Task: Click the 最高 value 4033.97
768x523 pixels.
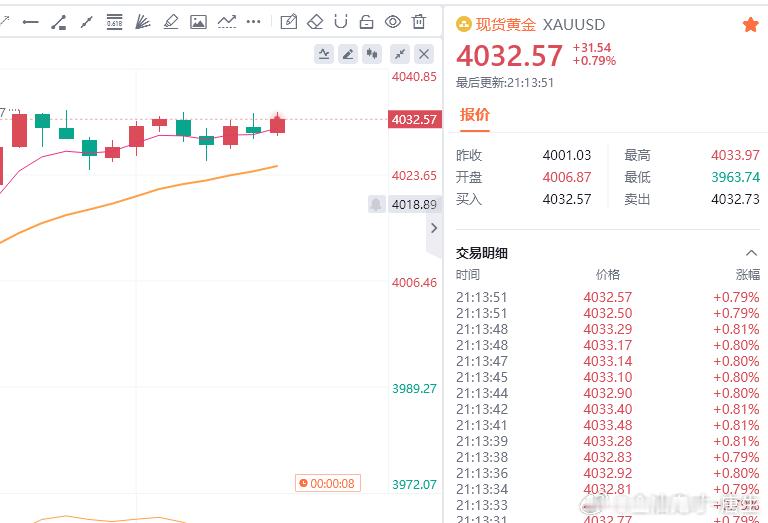Action: [735, 155]
